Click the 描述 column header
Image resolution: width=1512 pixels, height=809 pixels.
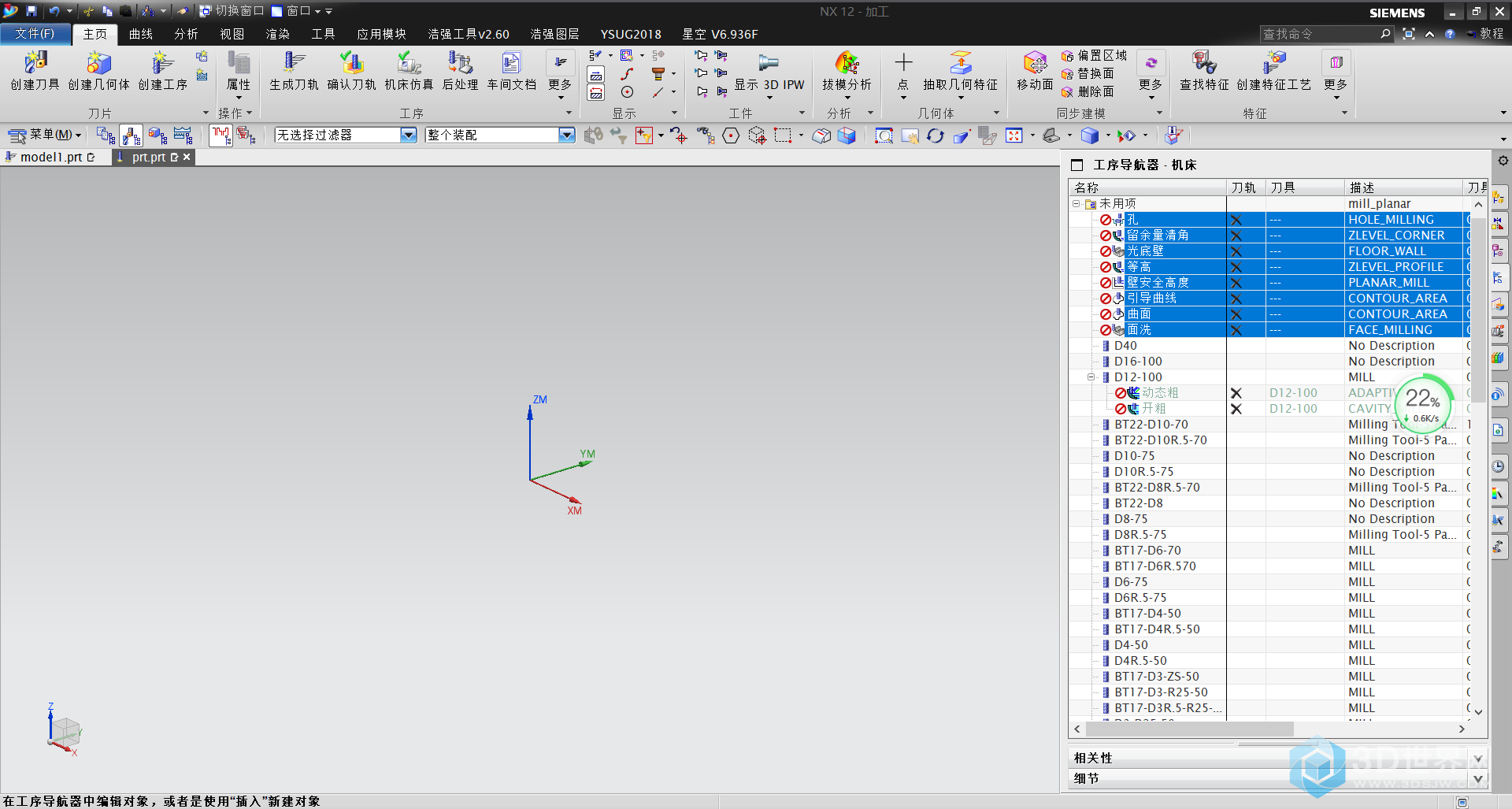click(x=1404, y=187)
